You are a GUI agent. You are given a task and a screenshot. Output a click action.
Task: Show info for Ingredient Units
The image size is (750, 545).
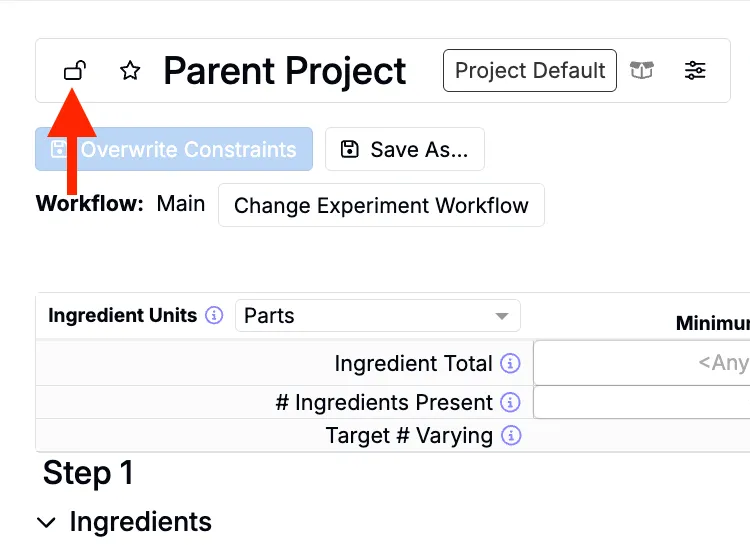213,316
